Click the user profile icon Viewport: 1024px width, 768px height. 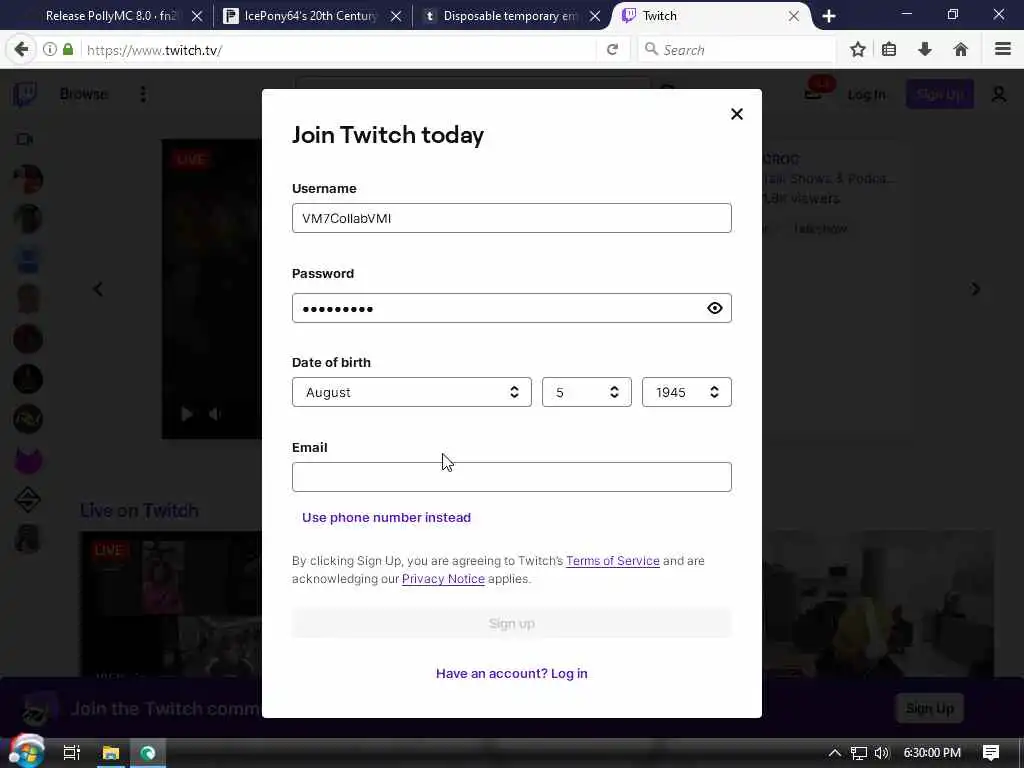[999, 95]
